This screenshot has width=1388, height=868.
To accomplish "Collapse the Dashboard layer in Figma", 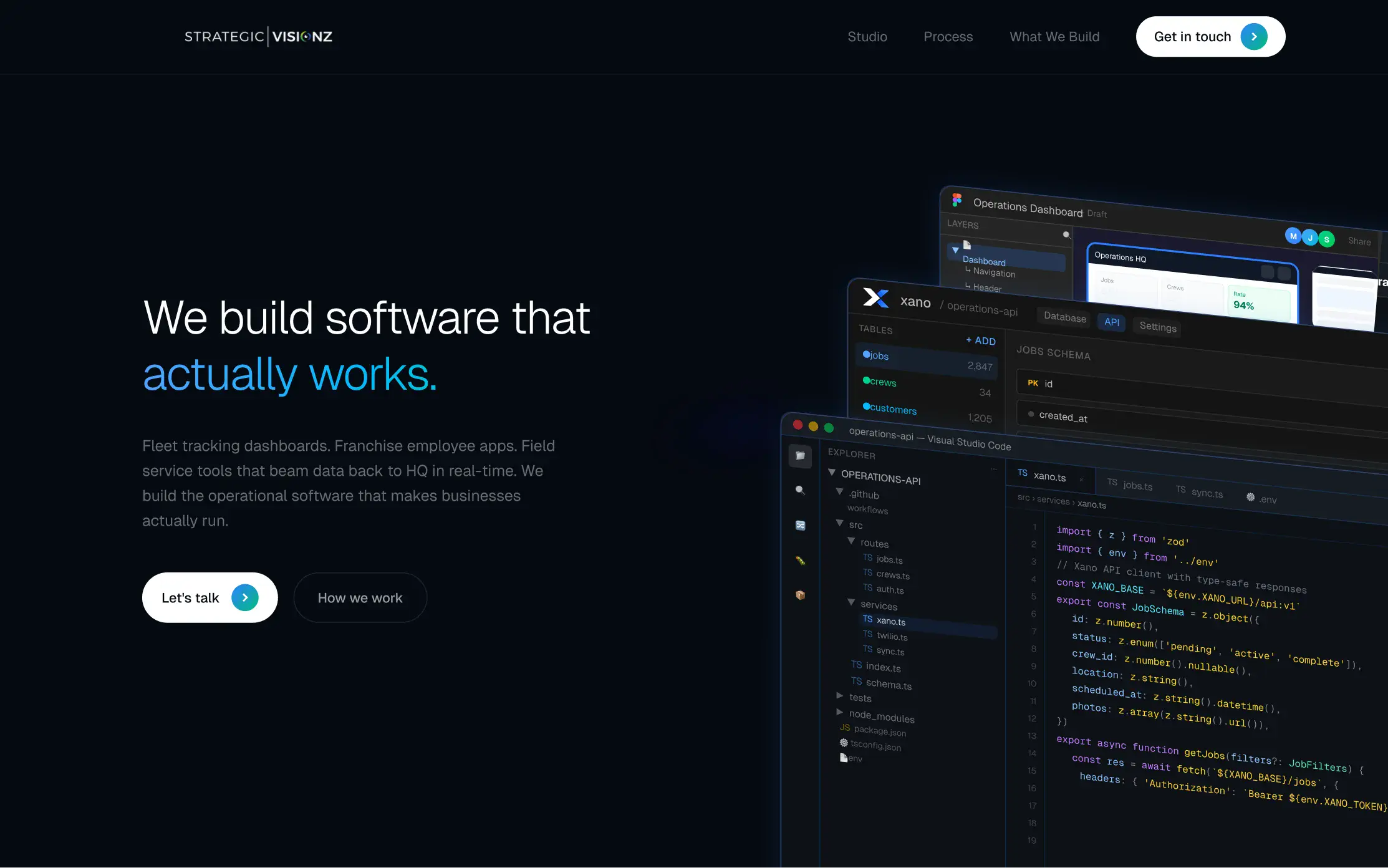I will pyautogui.click(x=955, y=251).
